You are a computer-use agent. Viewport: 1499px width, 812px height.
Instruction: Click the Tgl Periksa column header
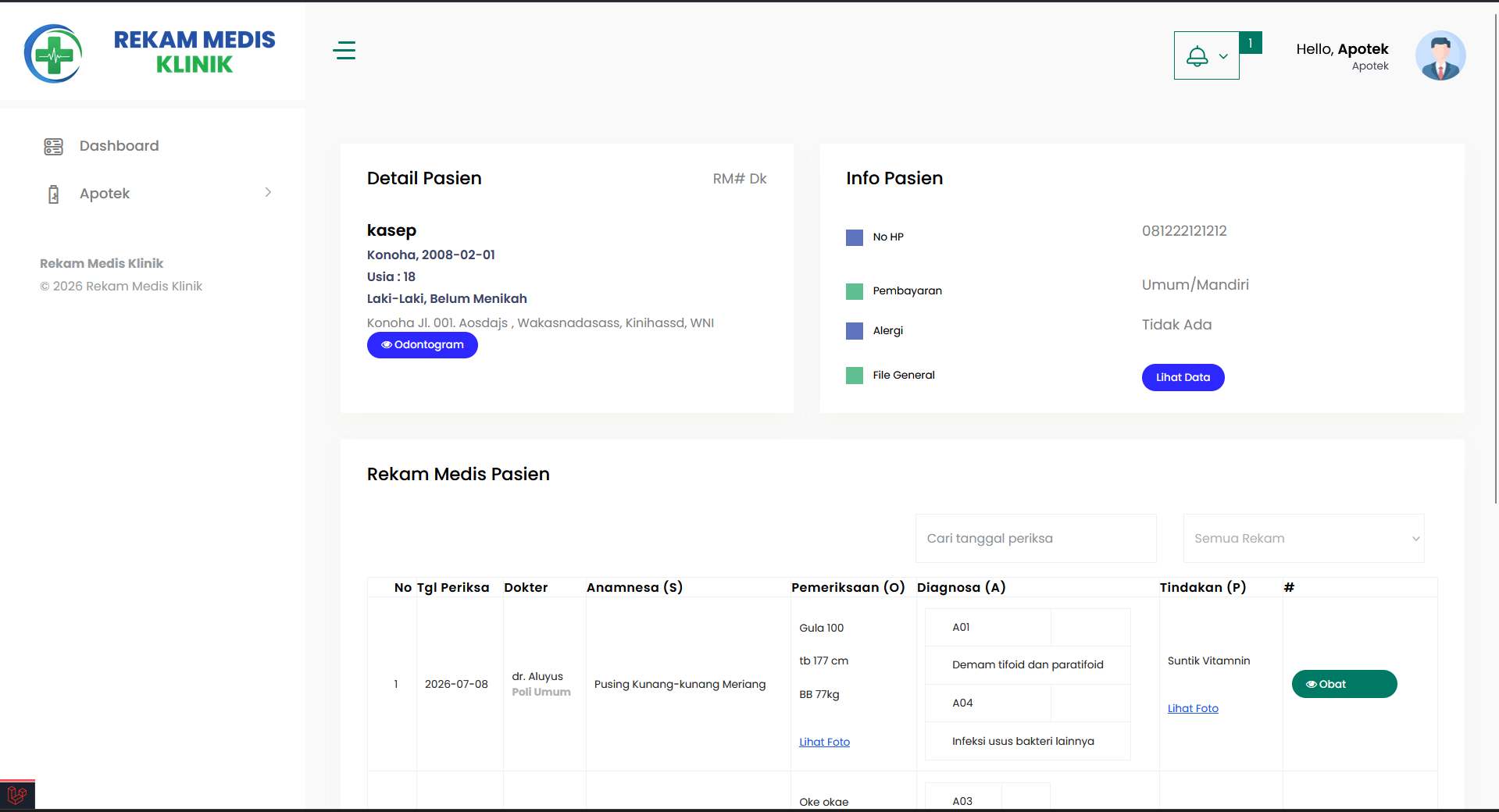[x=453, y=587]
